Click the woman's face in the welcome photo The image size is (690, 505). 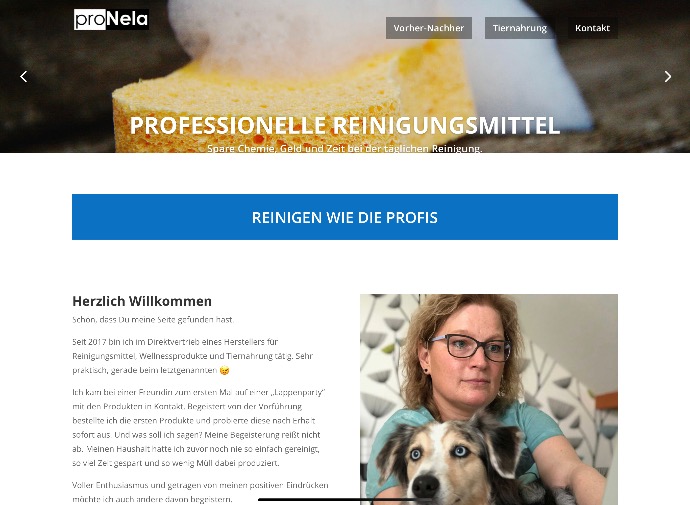coord(466,356)
